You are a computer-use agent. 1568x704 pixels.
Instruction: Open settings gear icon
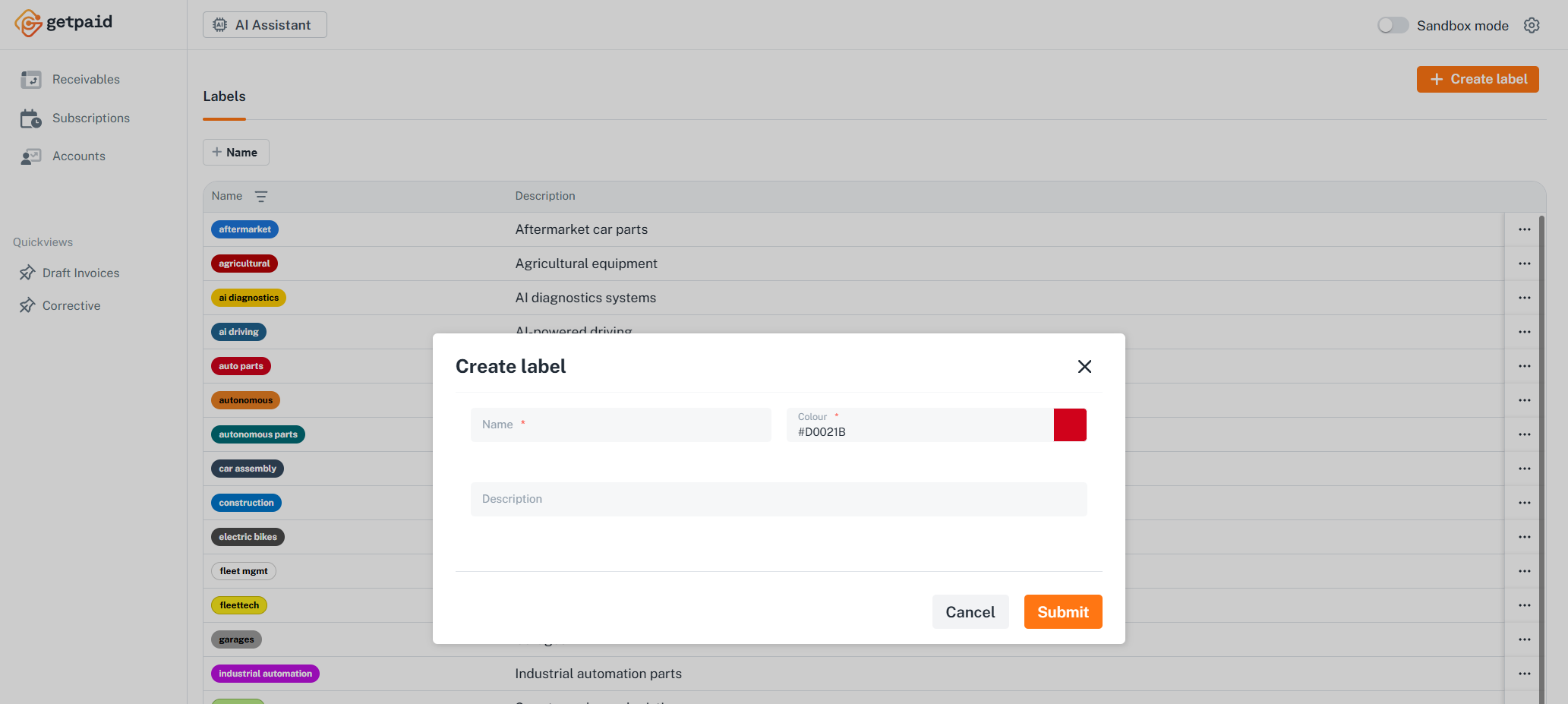[1532, 25]
